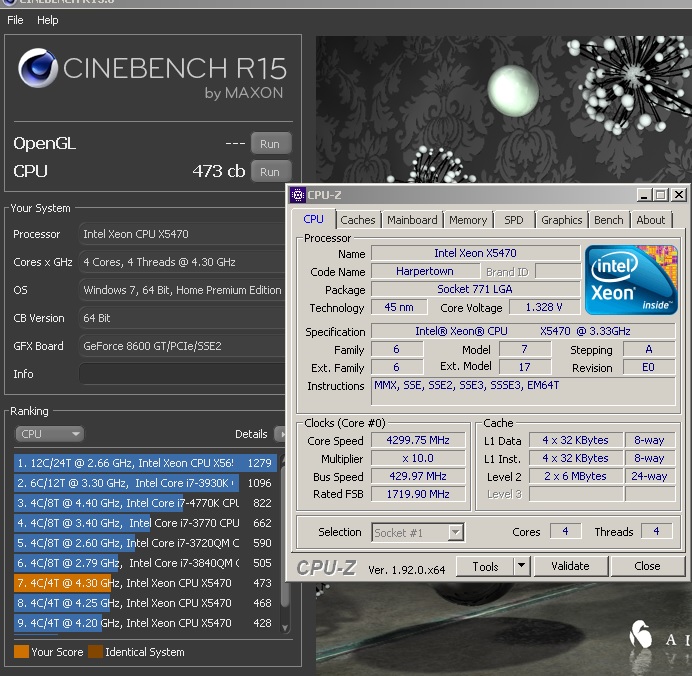Click the Processor field Intel Xeon CPU X5470
Viewport: 692px width, 676px height.
(x=182, y=234)
